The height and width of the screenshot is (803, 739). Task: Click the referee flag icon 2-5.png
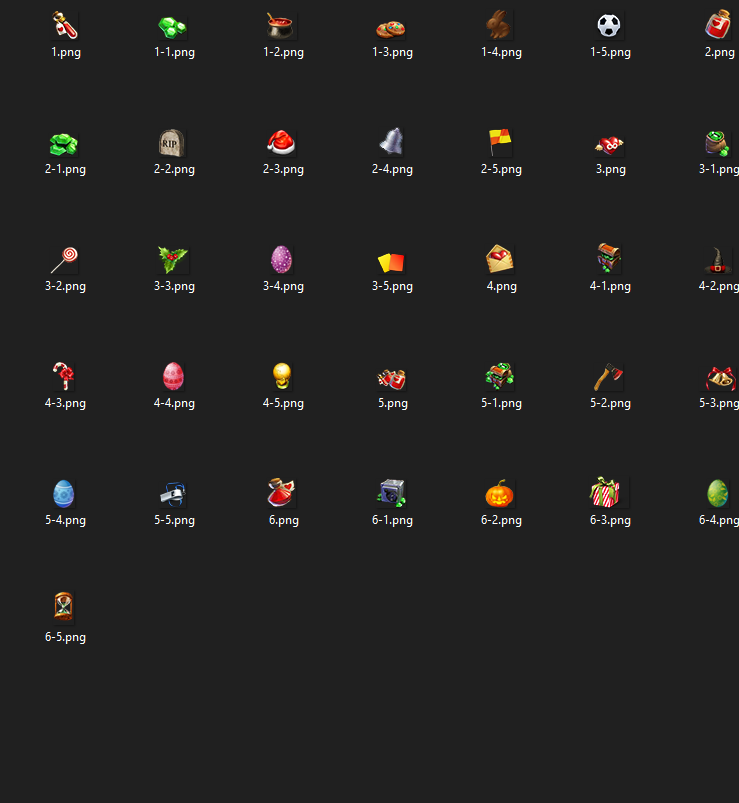[500, 142]
